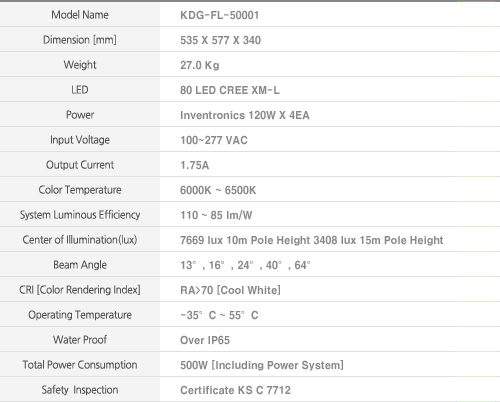This screenshot has width=500, height=402.
Task: Click the Operating Temperature label
Action: tap(80, 315)
